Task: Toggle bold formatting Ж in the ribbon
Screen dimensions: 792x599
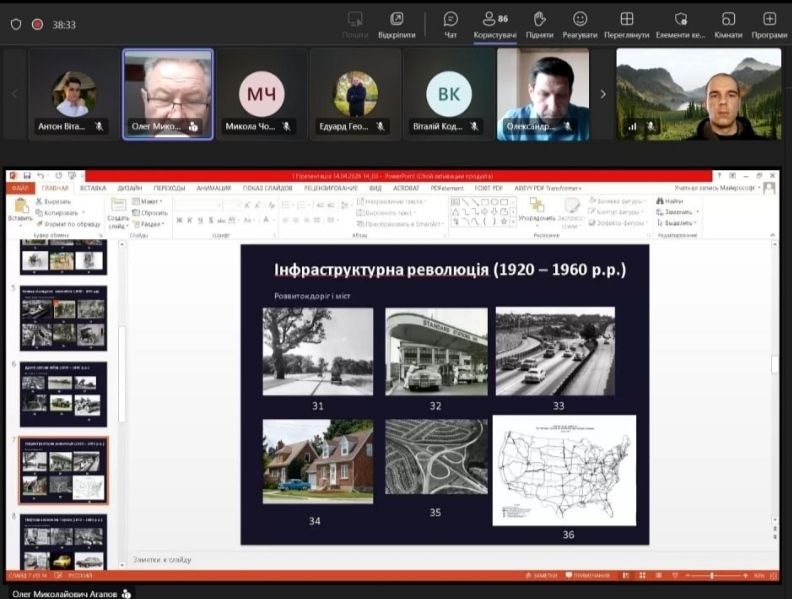Action: [x=180, y=220]
